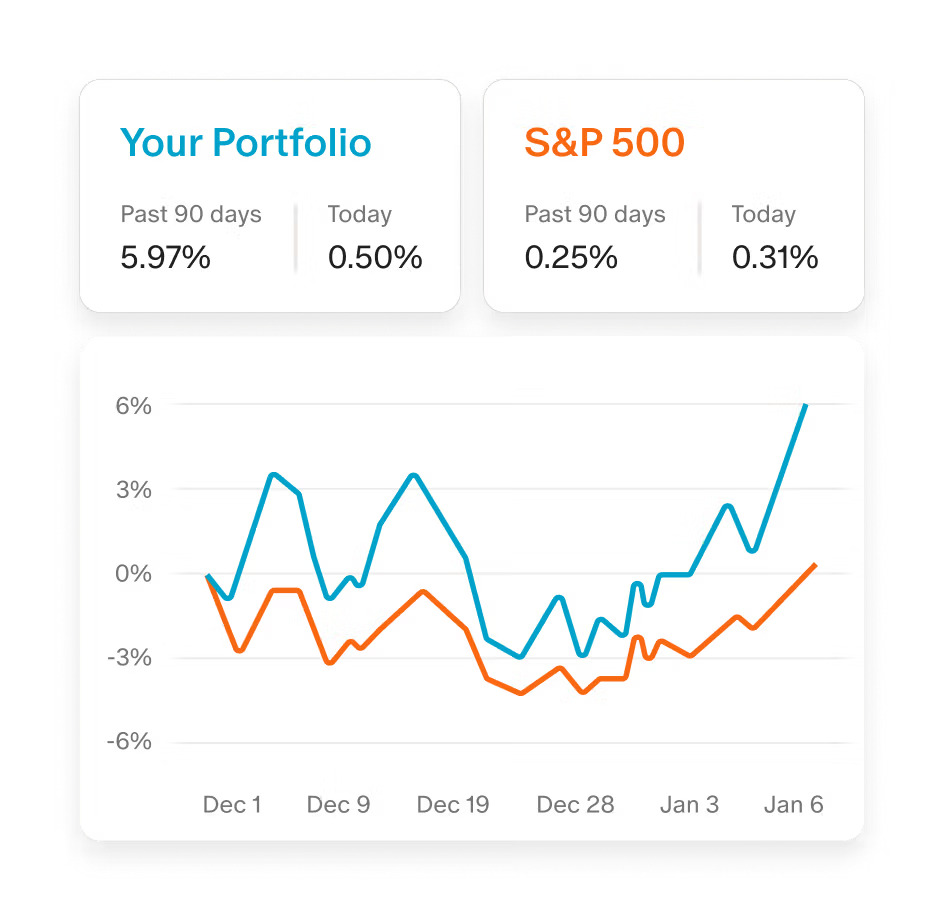Screen dimensions: 944x921
Task: Select the Dec 9 date label
Action: 338,805
